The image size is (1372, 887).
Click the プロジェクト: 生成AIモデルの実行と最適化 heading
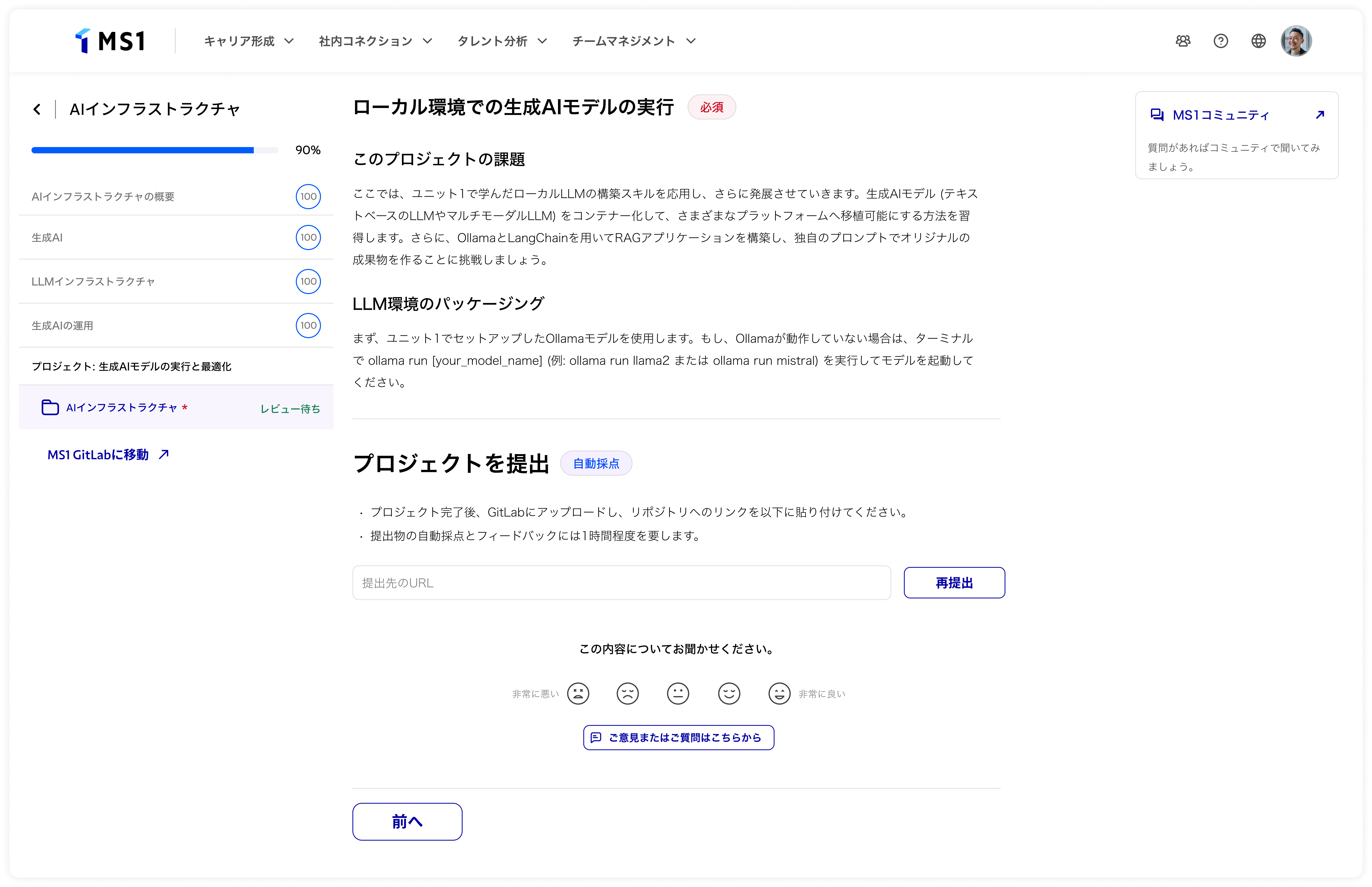click(131, 366)
